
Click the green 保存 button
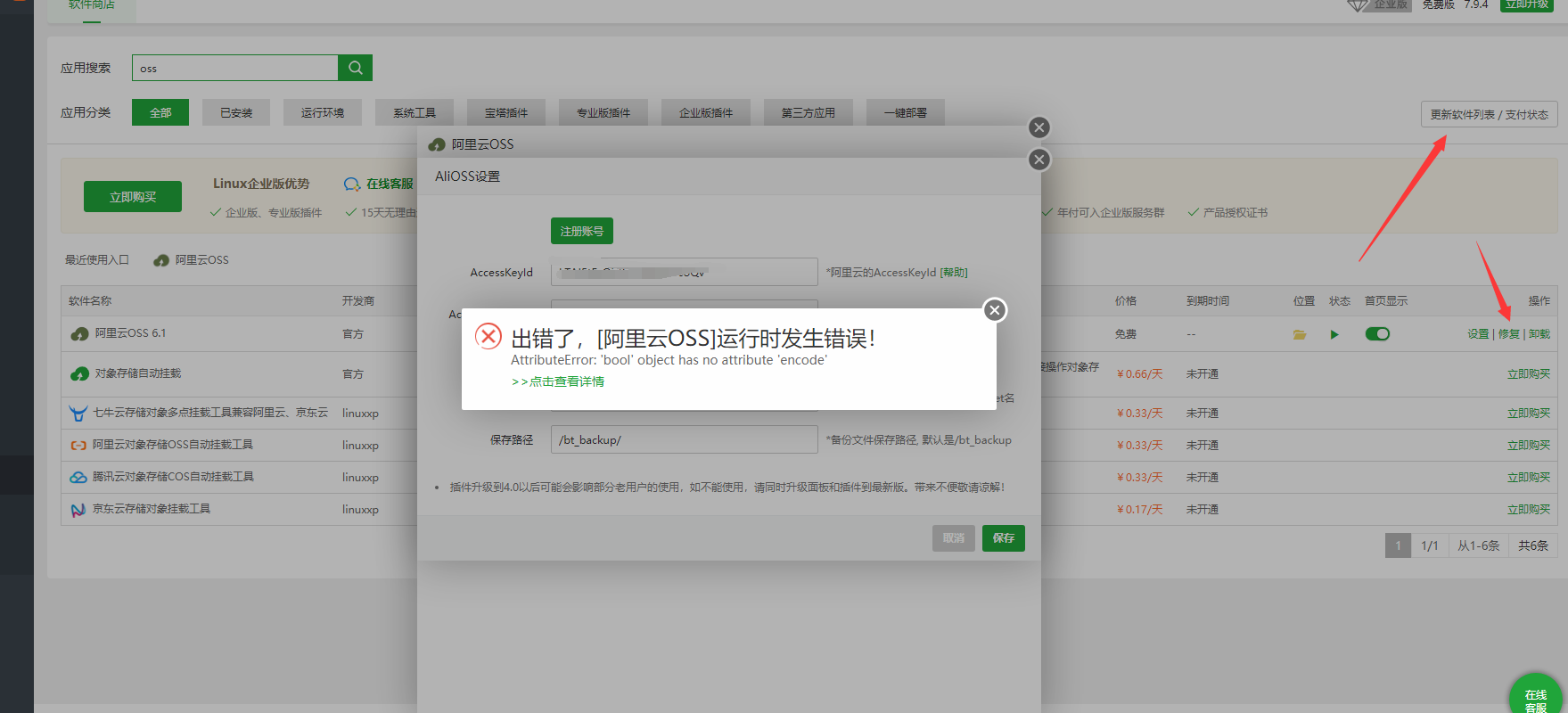pos(1004,538)
